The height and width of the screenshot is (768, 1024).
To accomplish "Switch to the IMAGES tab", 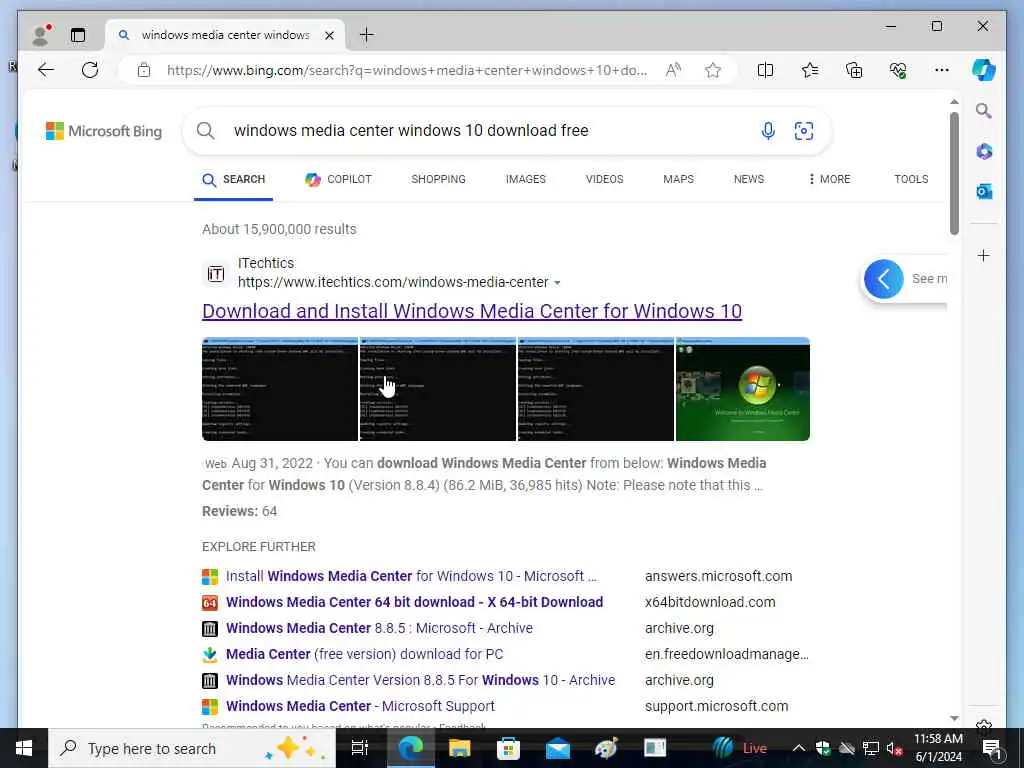I will click(x=526, y=180).
